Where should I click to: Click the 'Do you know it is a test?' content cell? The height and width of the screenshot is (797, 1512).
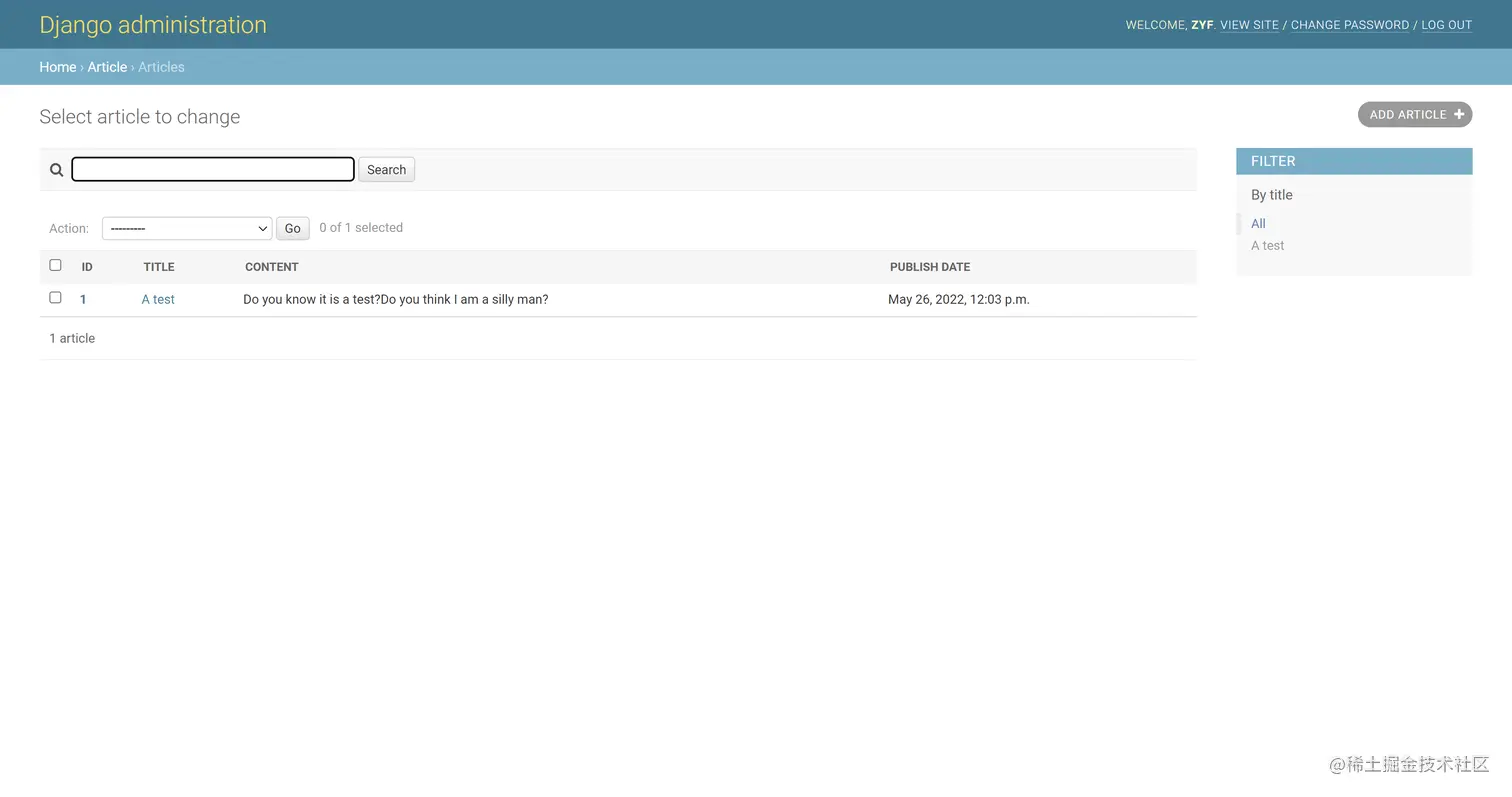point(396,299)
